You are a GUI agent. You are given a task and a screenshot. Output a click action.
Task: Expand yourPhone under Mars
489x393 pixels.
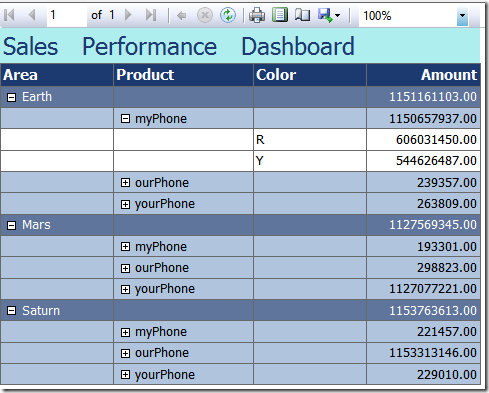coord(125,289)
